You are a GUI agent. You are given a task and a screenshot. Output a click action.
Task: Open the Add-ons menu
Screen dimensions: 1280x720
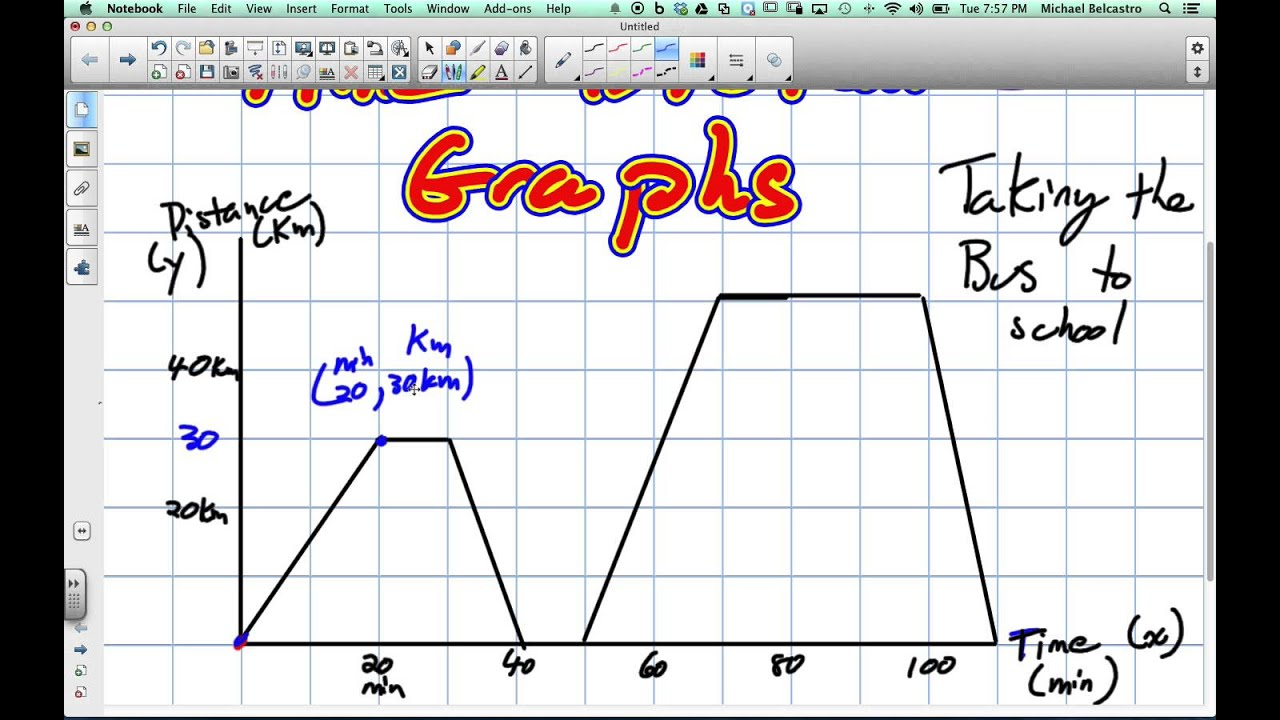508,9
